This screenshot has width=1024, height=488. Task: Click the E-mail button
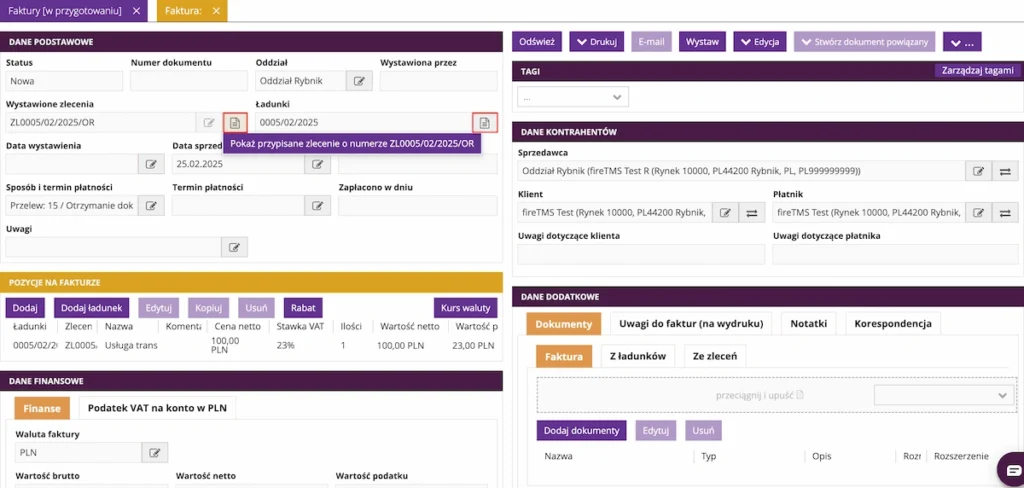[x=651, y=41]
